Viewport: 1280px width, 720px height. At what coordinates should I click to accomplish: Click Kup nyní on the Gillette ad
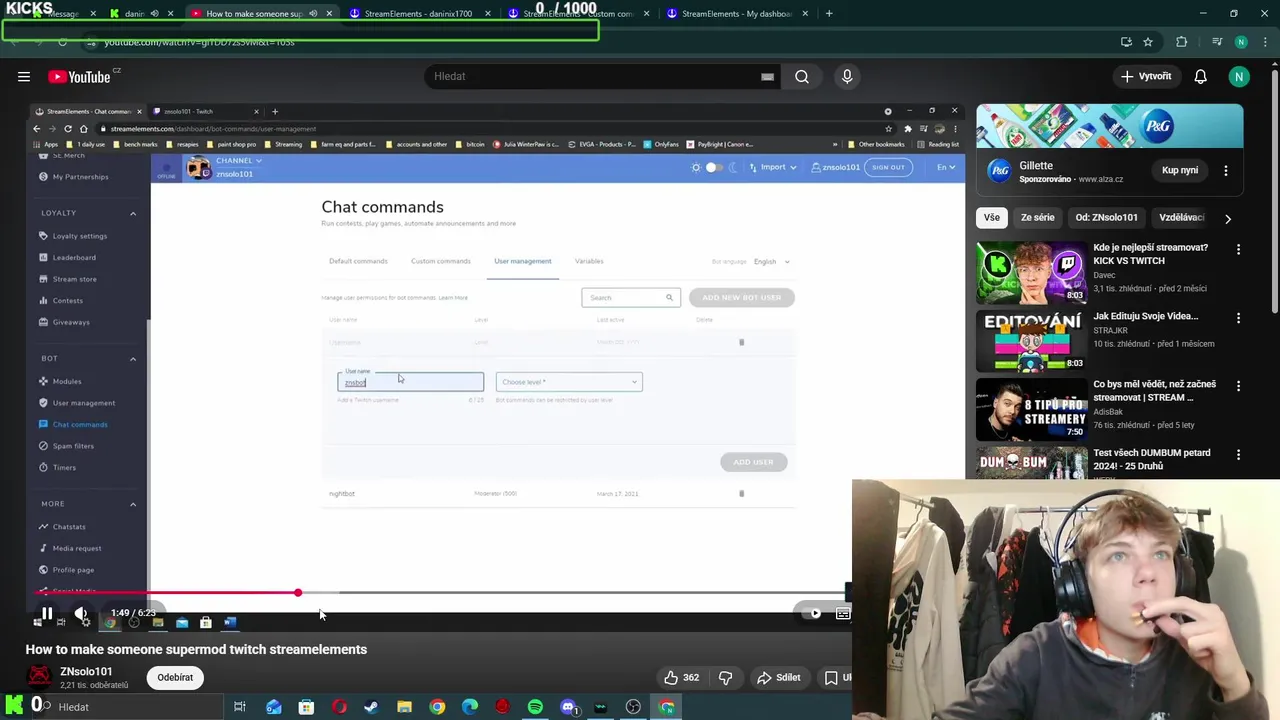click(x=1180, y=170)
